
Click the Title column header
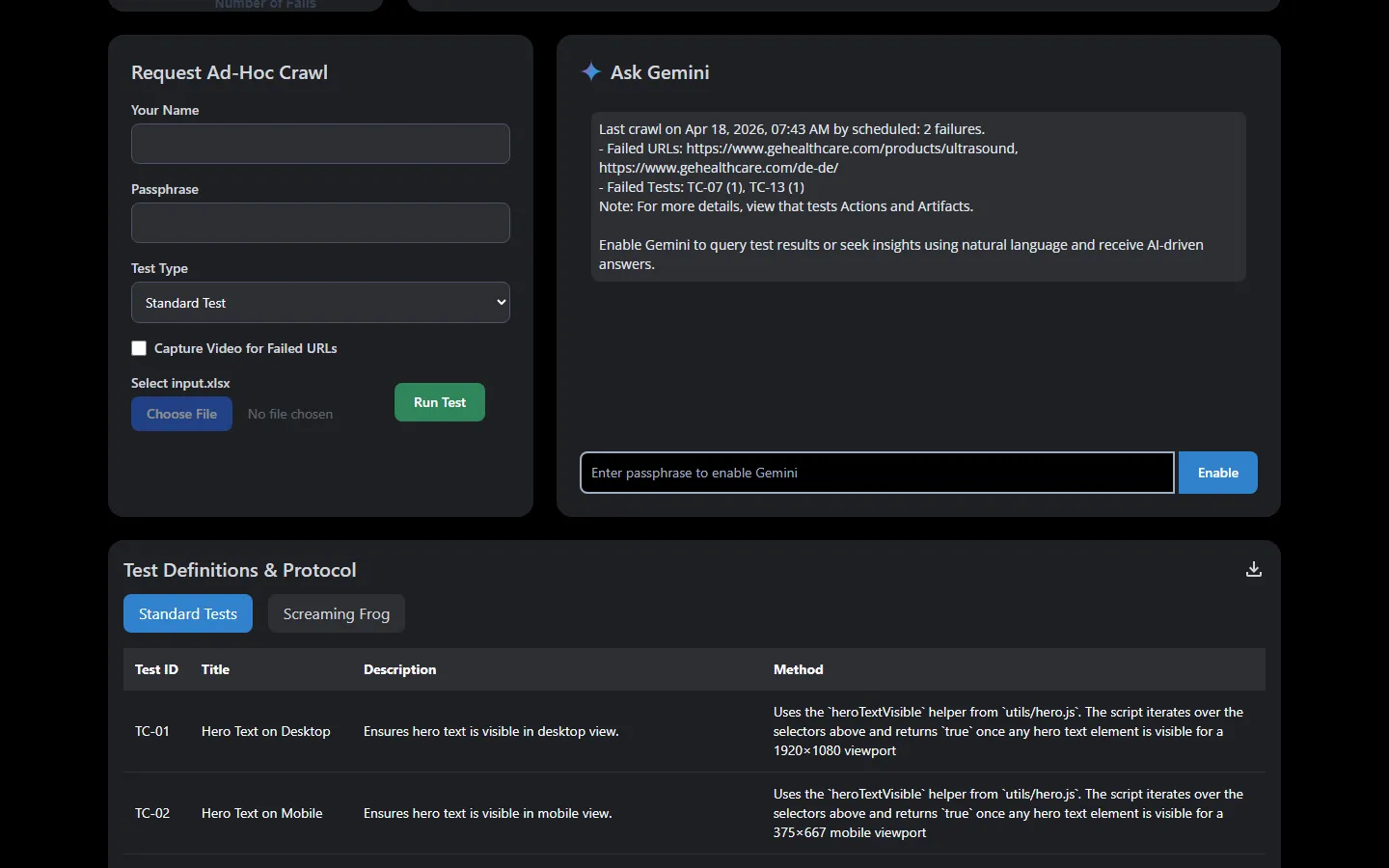[215, 669]
